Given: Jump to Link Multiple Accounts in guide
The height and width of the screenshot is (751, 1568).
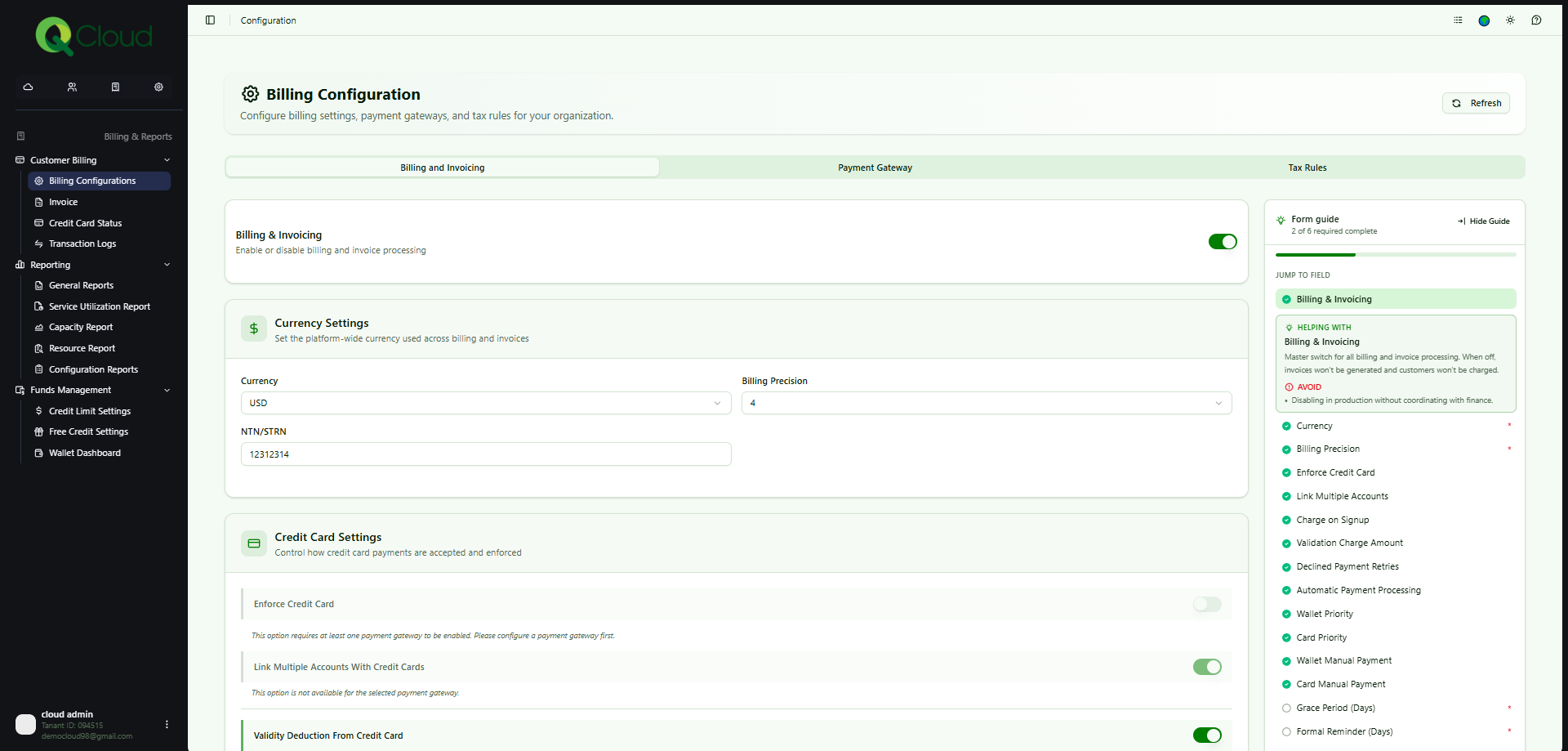Looking at the screenshot, I should coord(1396,496).
